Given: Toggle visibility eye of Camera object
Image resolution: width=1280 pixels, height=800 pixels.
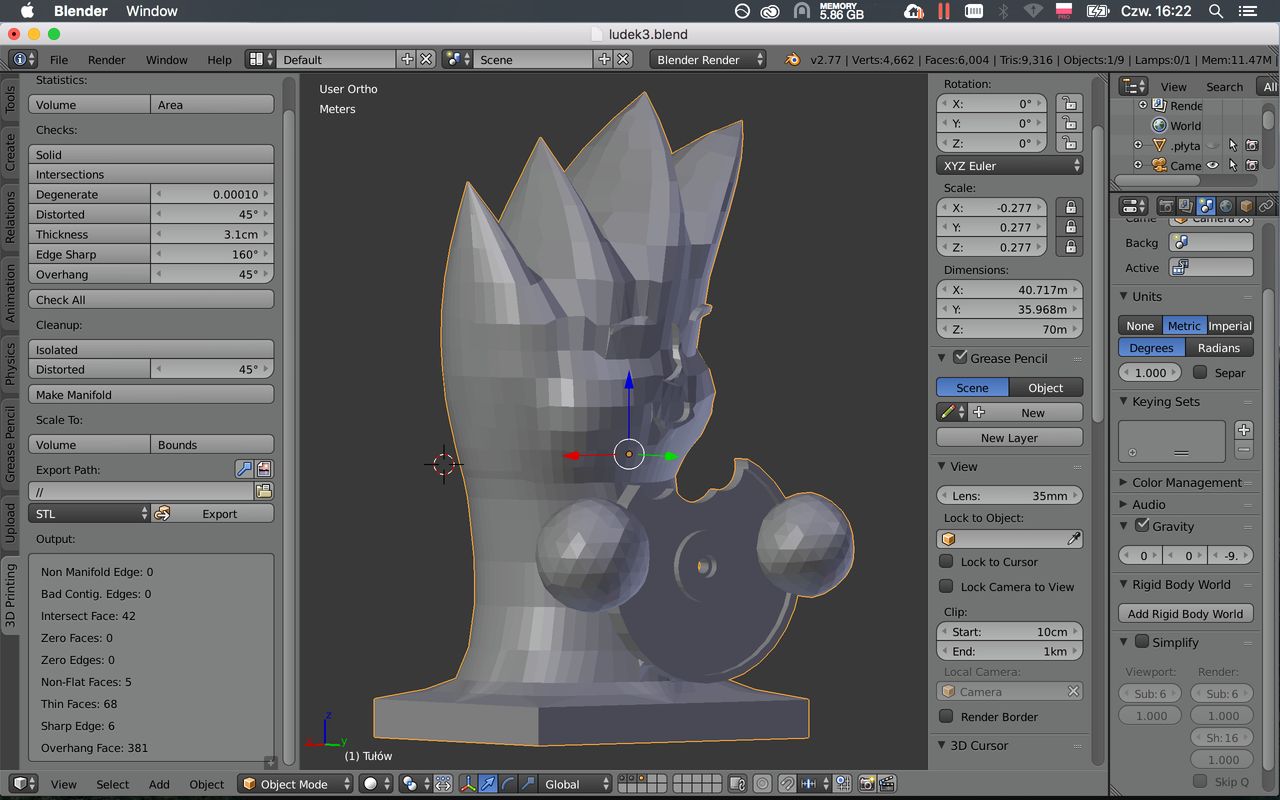Looking at the screenshot, I should coord(1212,166).
